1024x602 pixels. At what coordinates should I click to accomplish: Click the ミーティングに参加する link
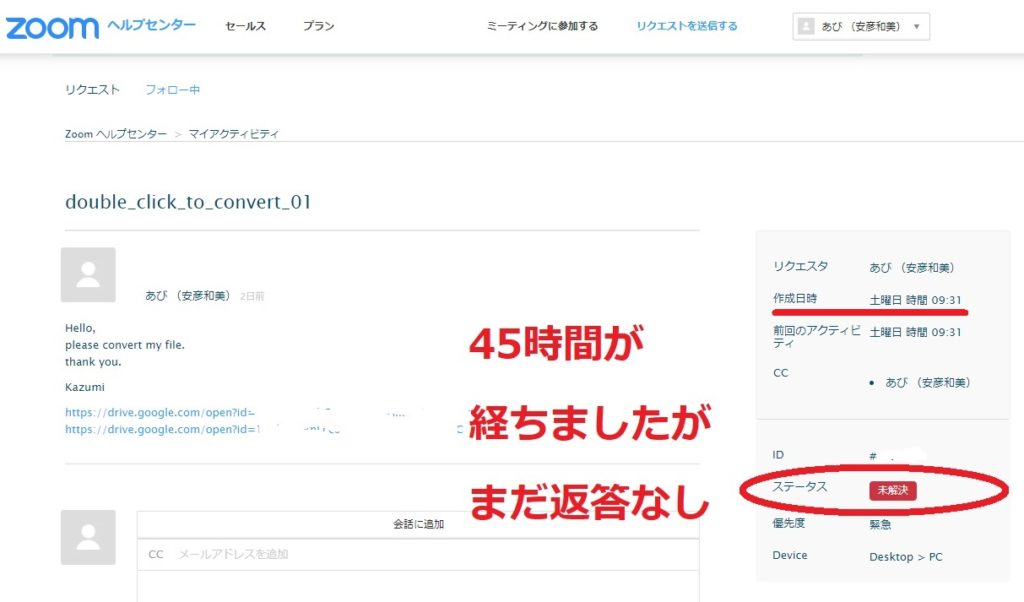coord(541,25)
